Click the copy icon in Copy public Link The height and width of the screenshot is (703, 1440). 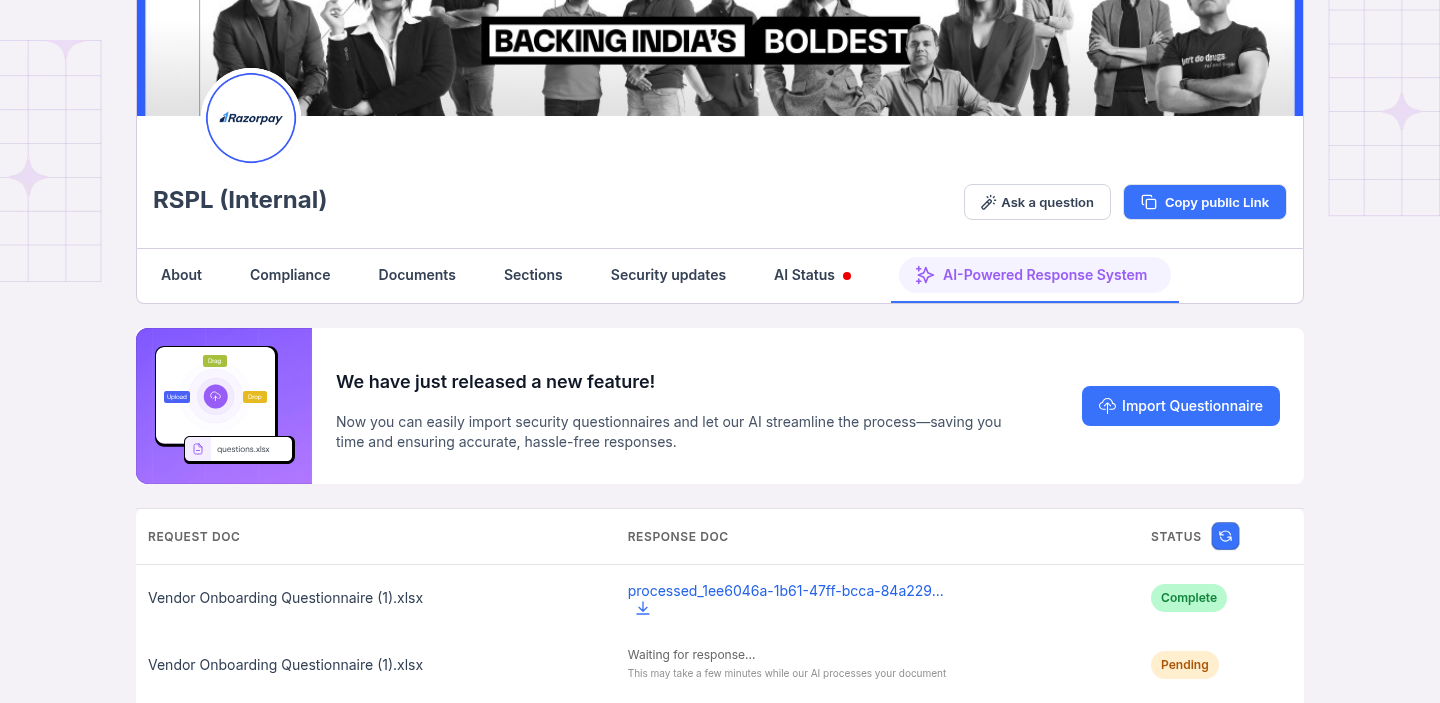(x=1149, y=202)
